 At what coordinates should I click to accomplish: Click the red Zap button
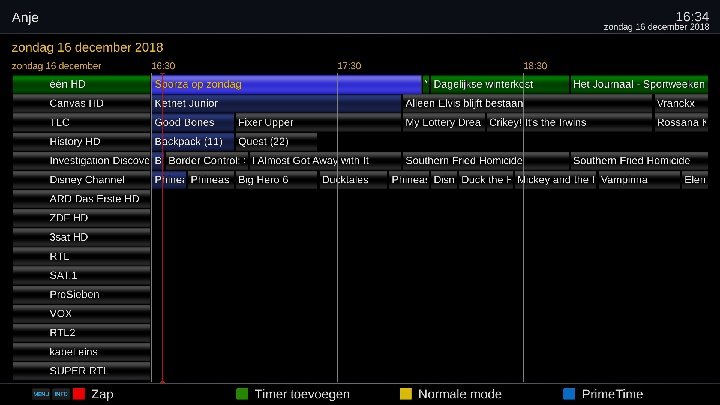click(x=79, y=394)
